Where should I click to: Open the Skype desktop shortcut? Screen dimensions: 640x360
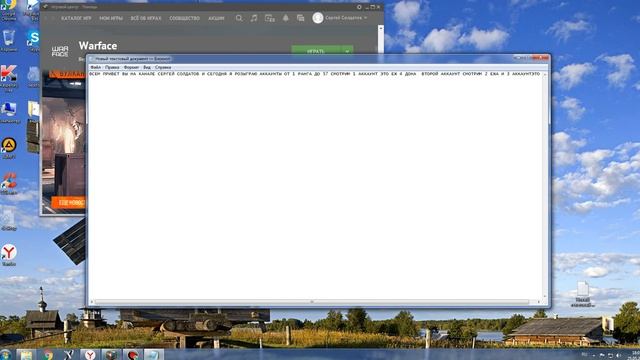pos(33,41)
